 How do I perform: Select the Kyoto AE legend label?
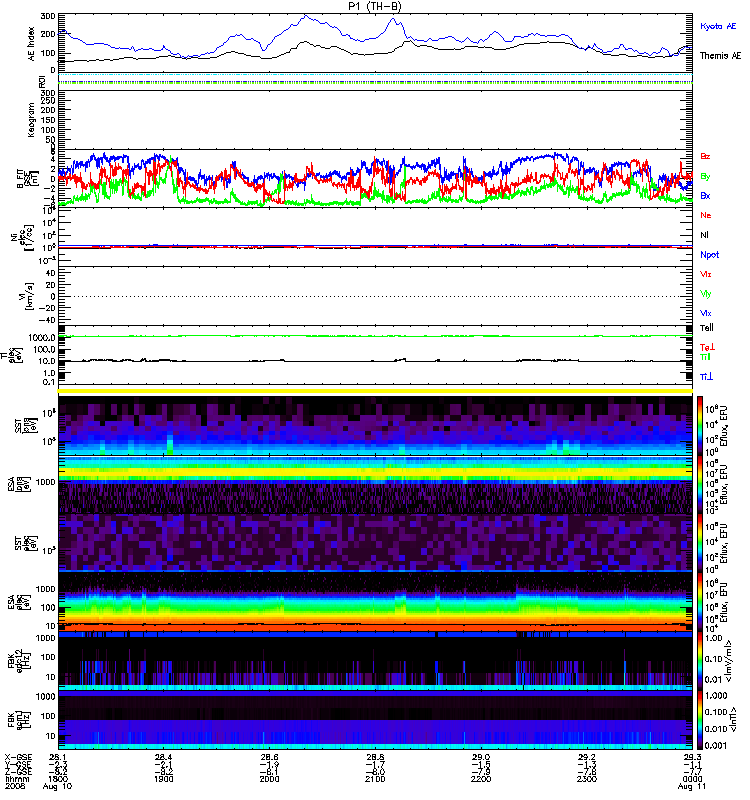point(718,26)
